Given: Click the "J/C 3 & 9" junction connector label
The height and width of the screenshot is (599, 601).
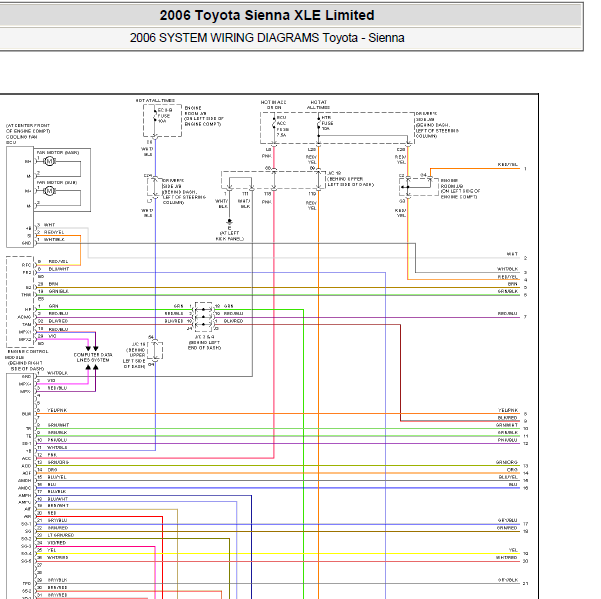Looking at the screenshot, I should point(204,337).
